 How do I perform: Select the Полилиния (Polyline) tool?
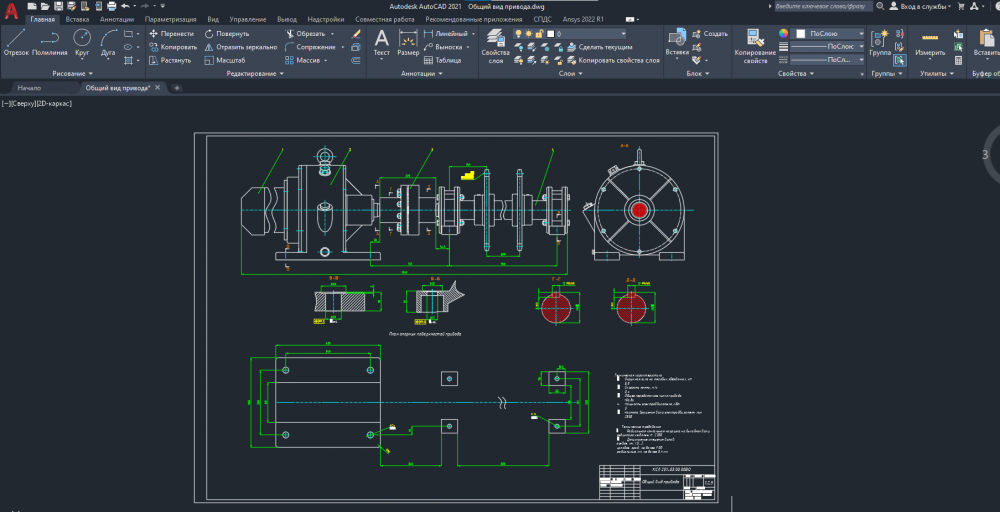coord(49,40)
